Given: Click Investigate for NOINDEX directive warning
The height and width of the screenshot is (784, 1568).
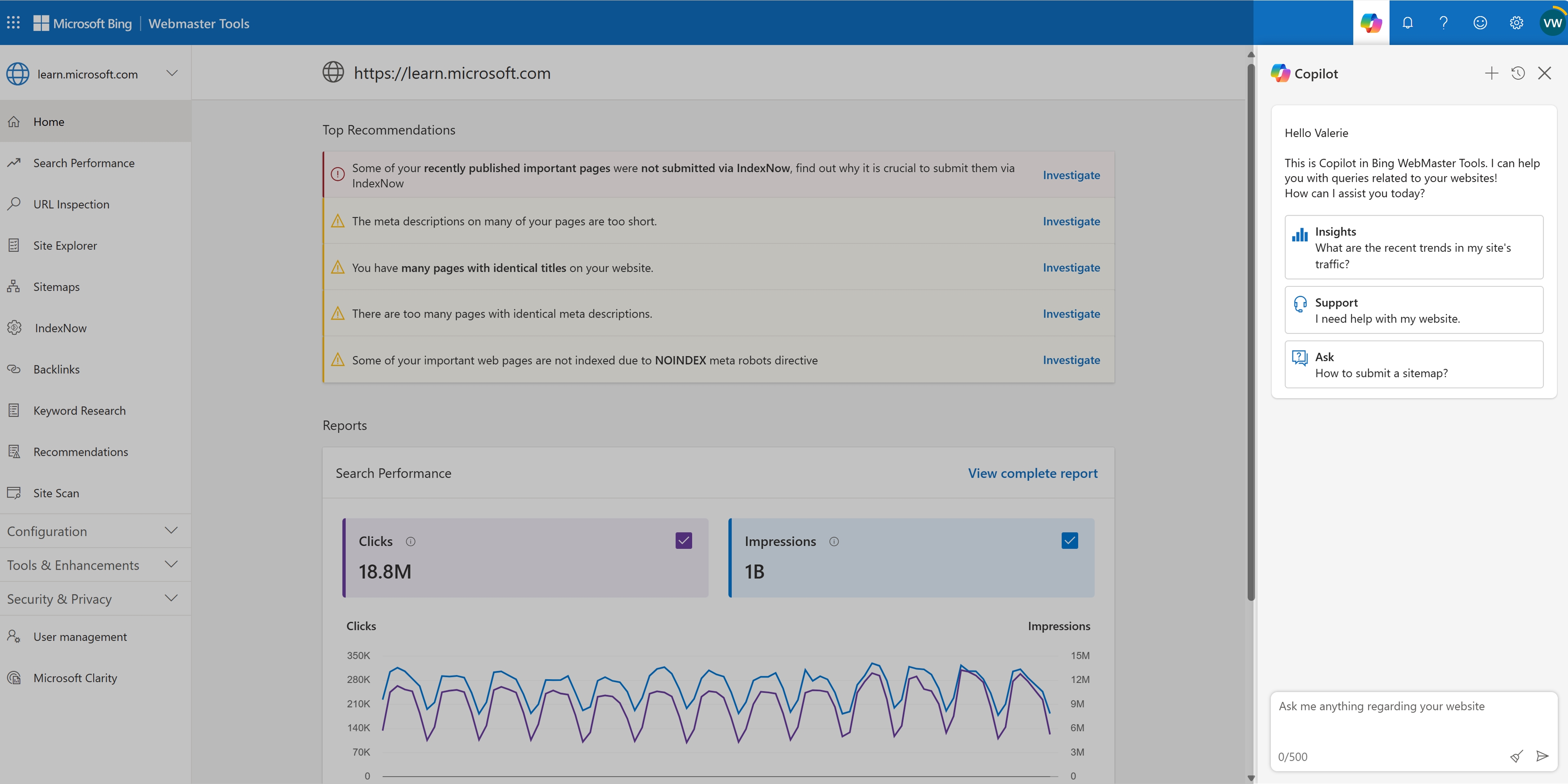Looking at the screenshot, I should [x=1071, y=359].
